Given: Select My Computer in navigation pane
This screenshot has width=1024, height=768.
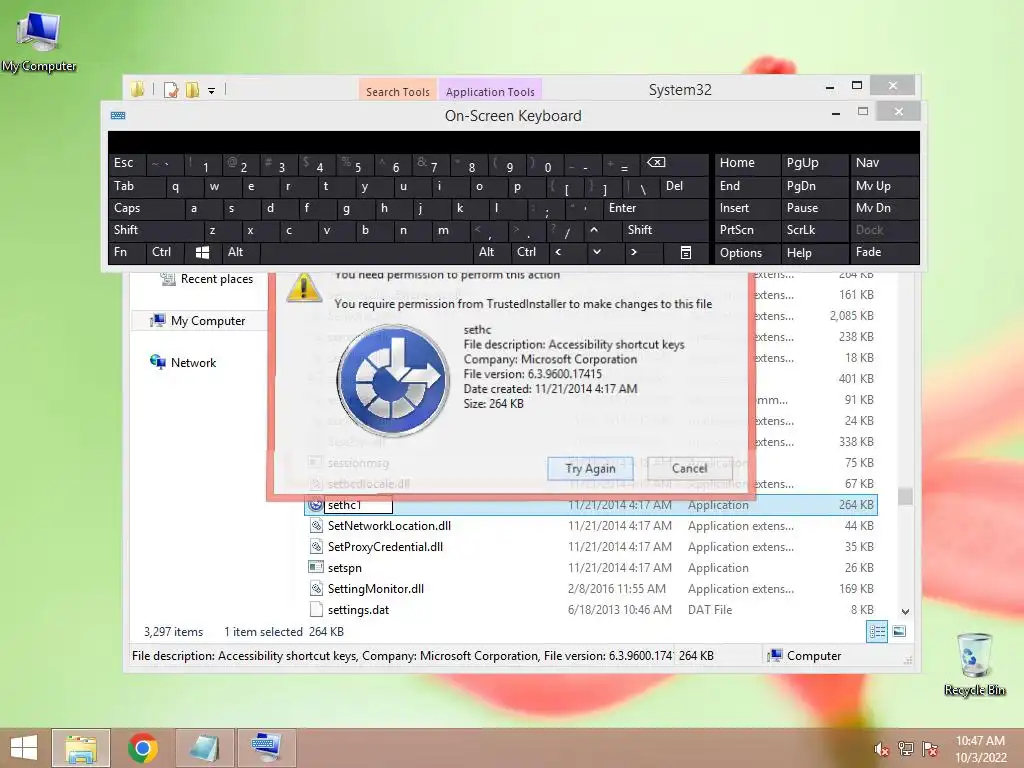Looking at the screenshot, I should pos(208,321).
